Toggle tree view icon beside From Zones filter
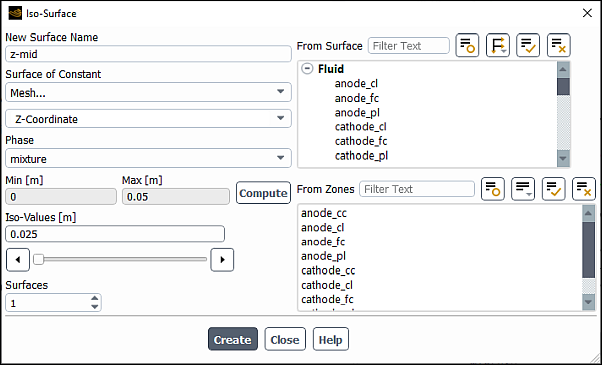Image resolution: width=602 pixels, height=365 pixels. (x=493, y=189)
